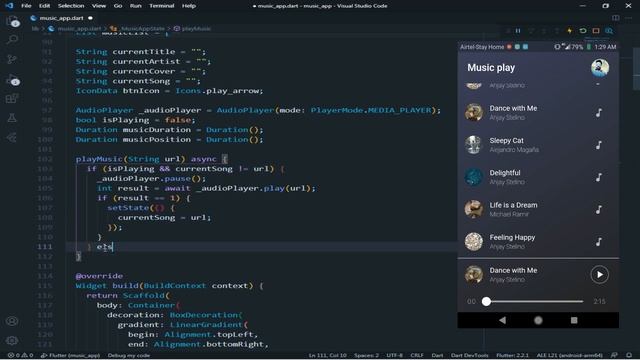Click the 2:15 duration label
This screenshot has height=360, width=640.
click(599, 302)
